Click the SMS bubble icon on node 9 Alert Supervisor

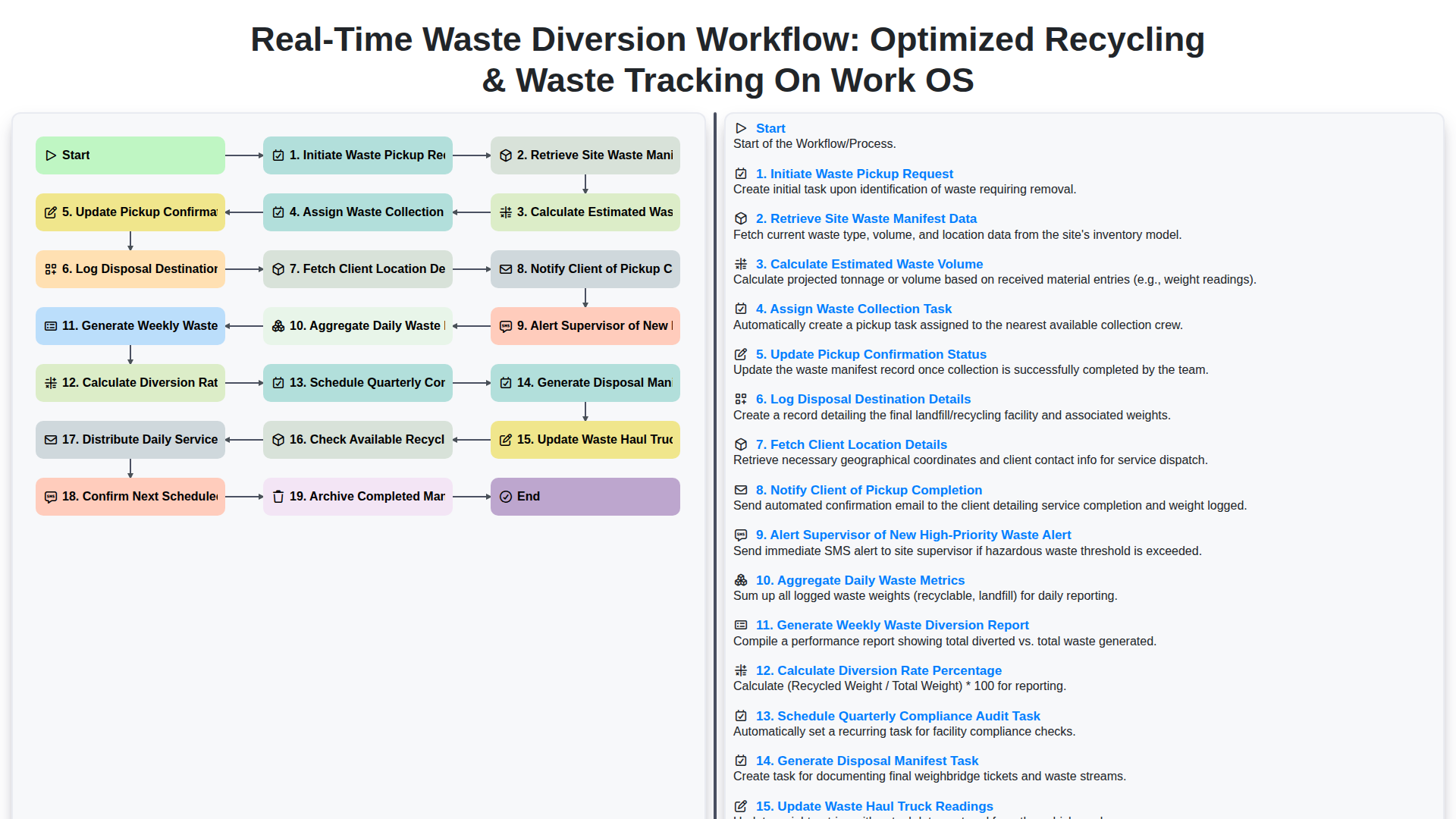pos(506,326)
